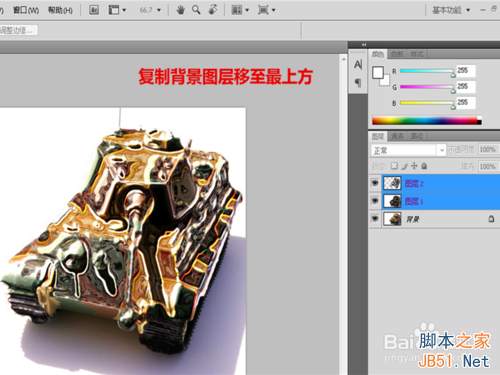Select the layer named 图层 1
Screen dimensions: 500x375
(414, 201)
